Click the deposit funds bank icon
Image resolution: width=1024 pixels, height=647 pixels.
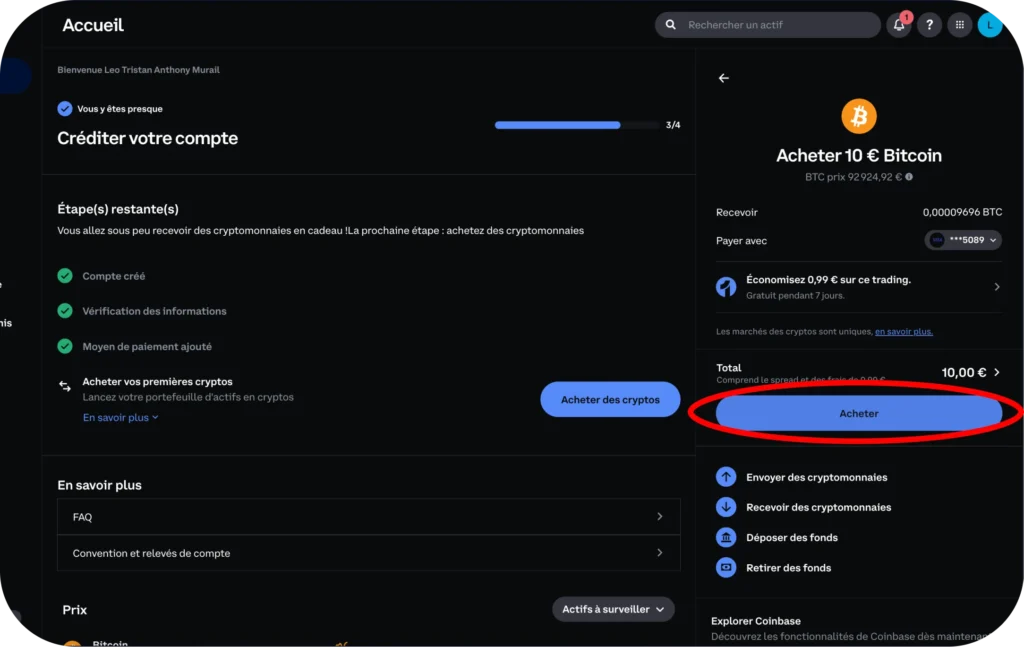pyautogui.click(x=726, y=537)
